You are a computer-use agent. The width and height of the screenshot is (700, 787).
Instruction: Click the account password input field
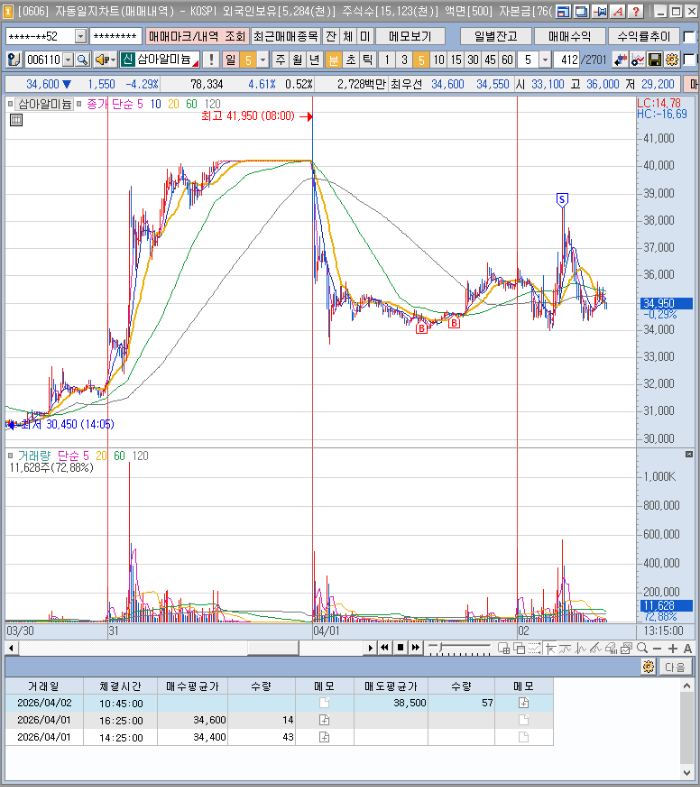point(115,37)
